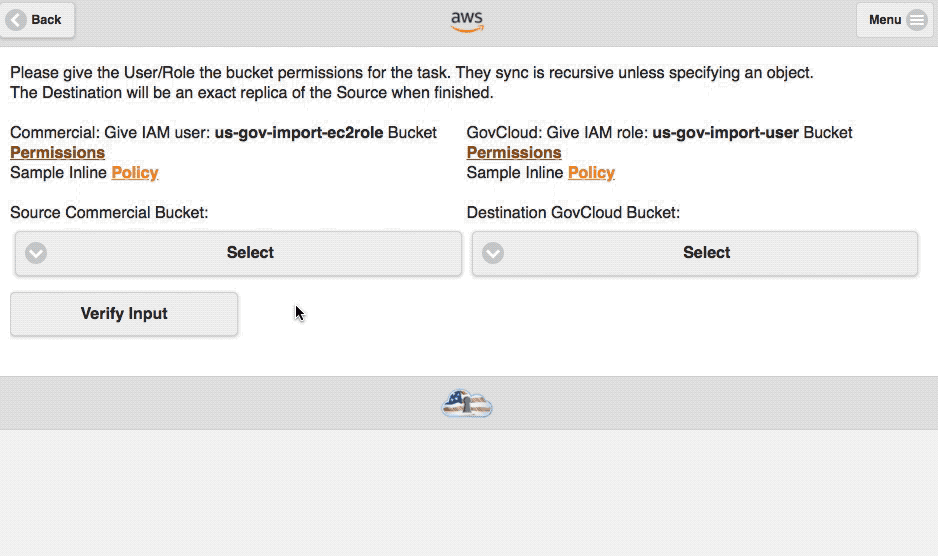938x556 pixels.
Task: Click the back arrow icon in the header
Action: click(16, 19)
